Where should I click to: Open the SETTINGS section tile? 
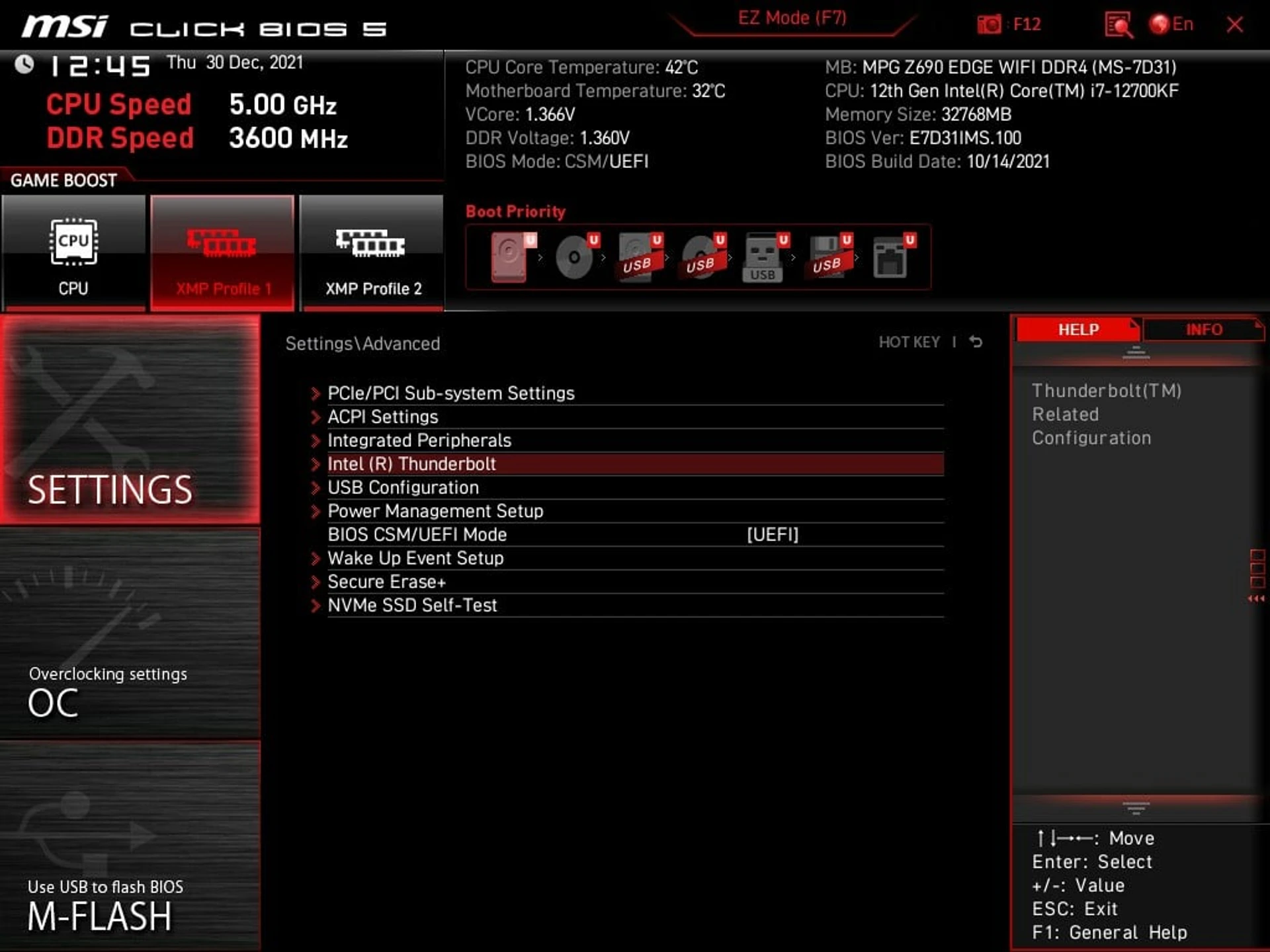[x=130, y=419]
